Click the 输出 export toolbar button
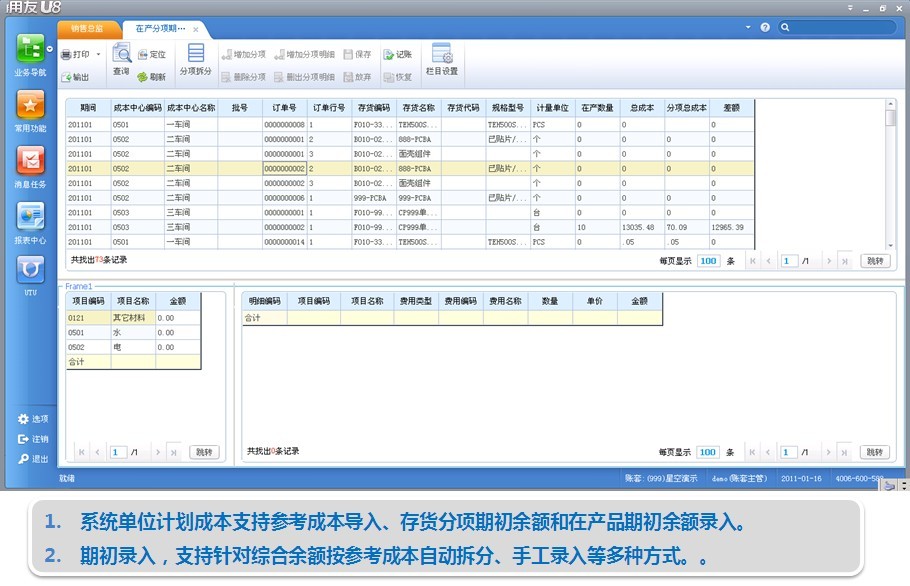Viewport: 910px width, 586px height. [75, 77]
